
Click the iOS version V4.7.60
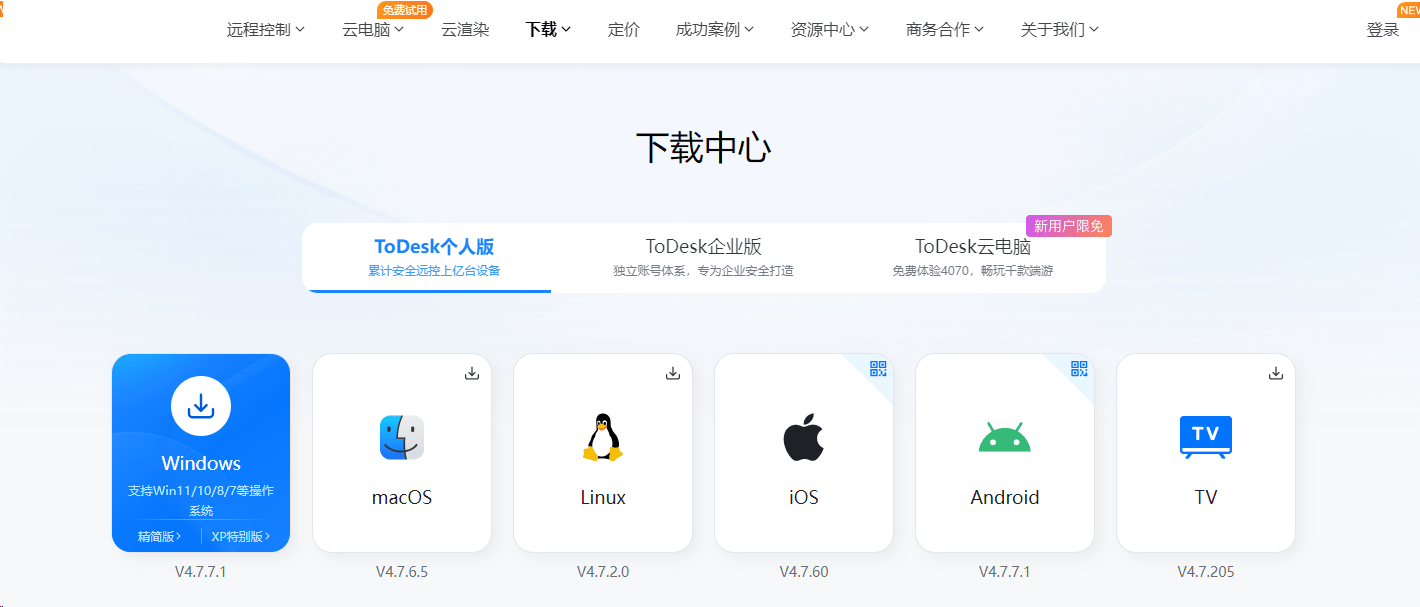point(804,572)
